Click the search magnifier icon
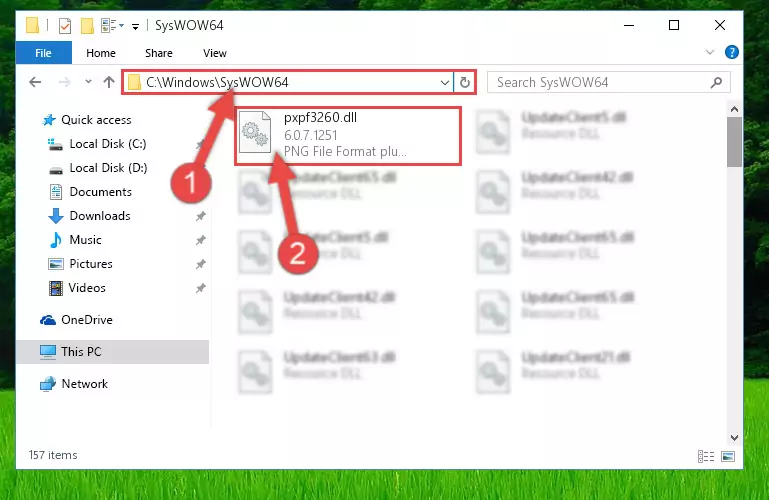769x500 pixels. (x=717, y=82)
